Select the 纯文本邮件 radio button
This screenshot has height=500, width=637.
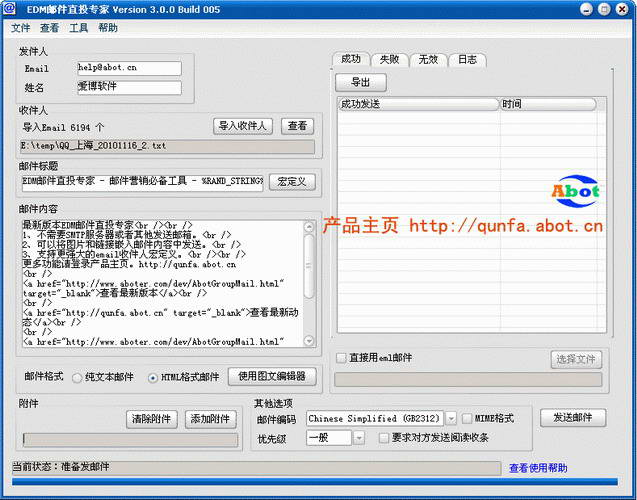click(77, 378)
